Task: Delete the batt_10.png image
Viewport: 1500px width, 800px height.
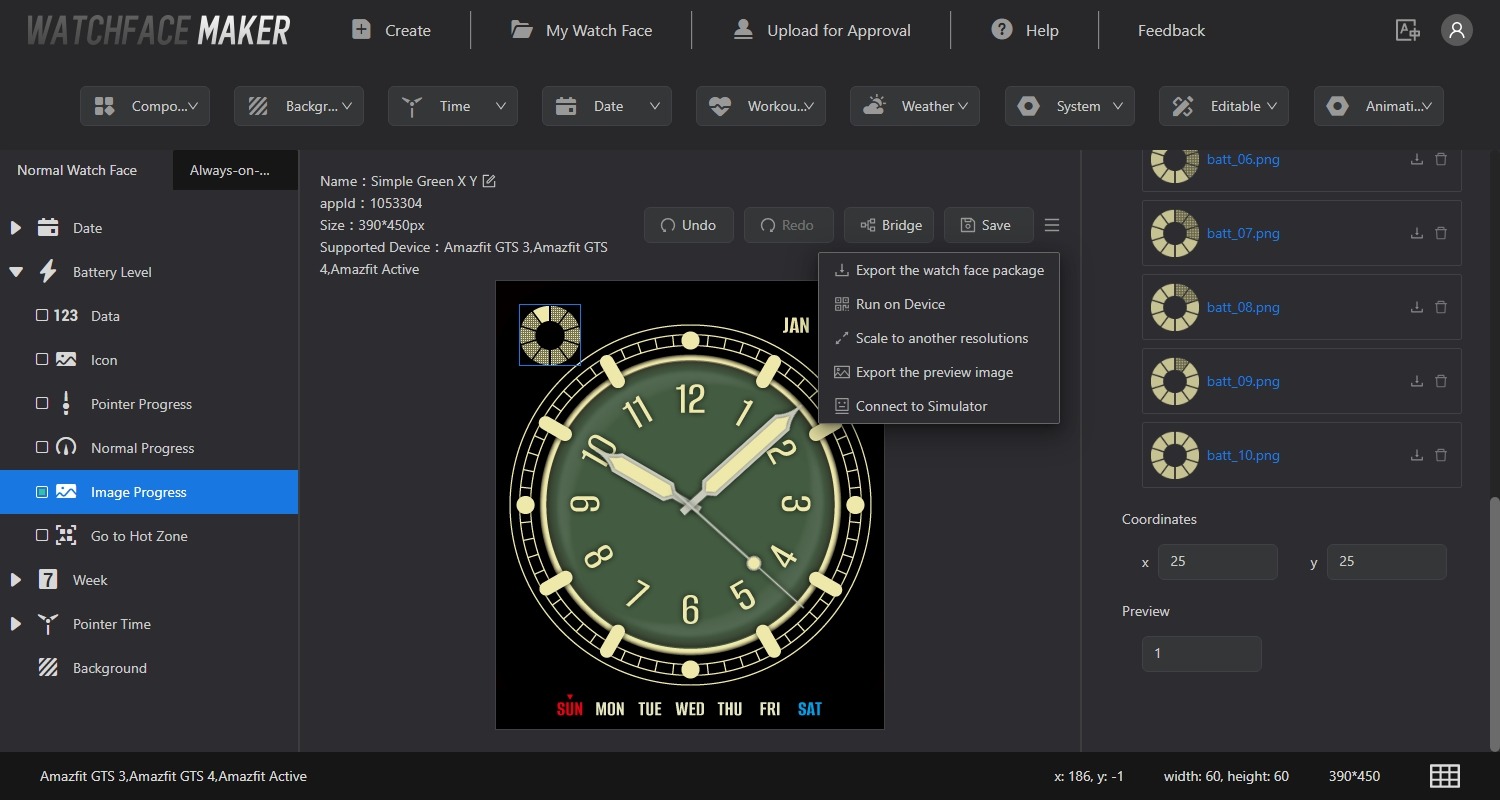Action: coord(1441,455)
